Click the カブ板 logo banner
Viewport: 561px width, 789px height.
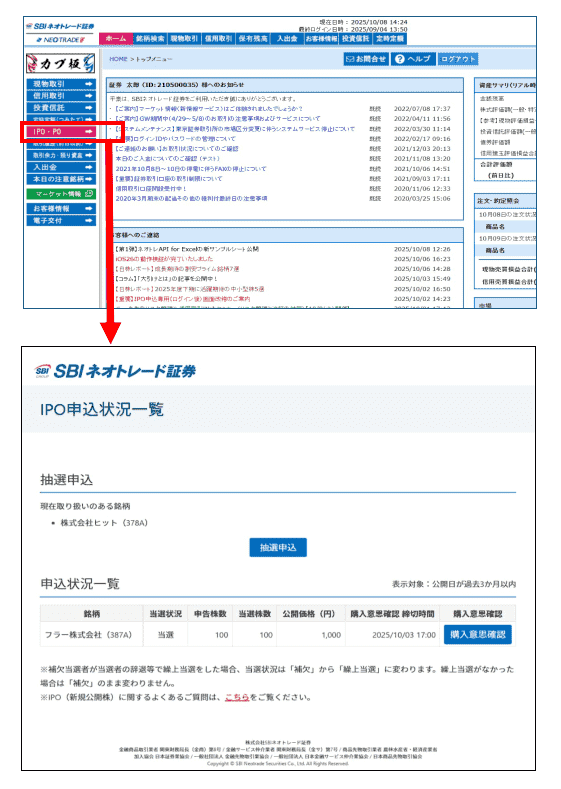[x=60, y=63]
